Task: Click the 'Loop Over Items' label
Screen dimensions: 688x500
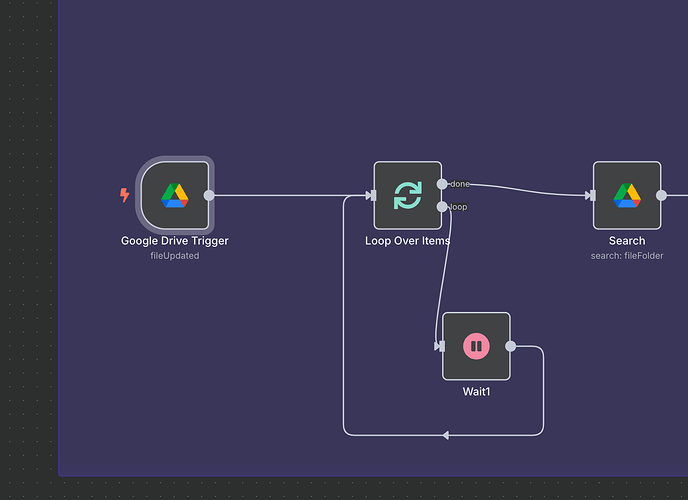Action: point(408,241)
